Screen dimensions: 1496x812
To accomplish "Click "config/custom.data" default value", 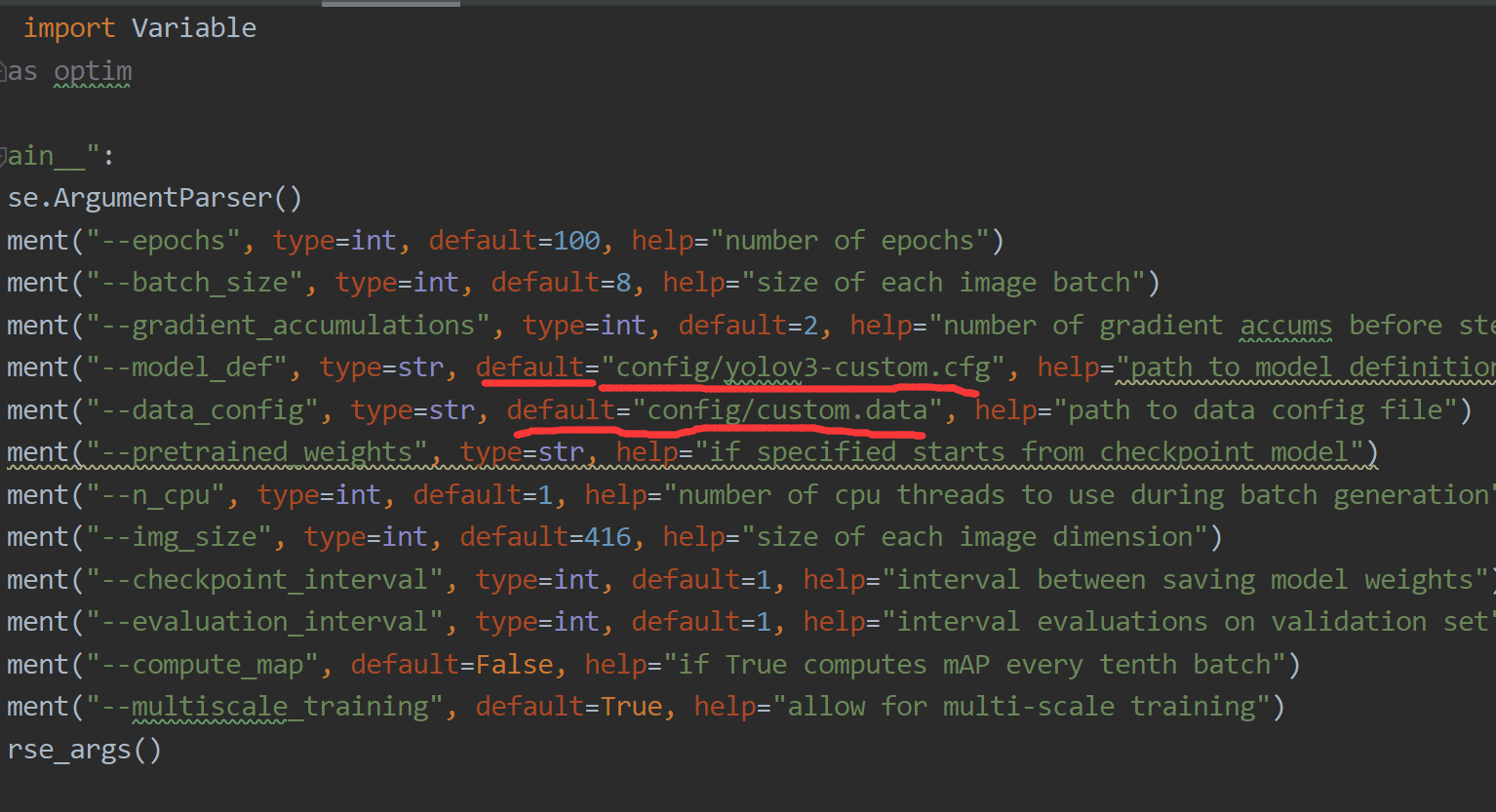I will click(x=787, y=410).
